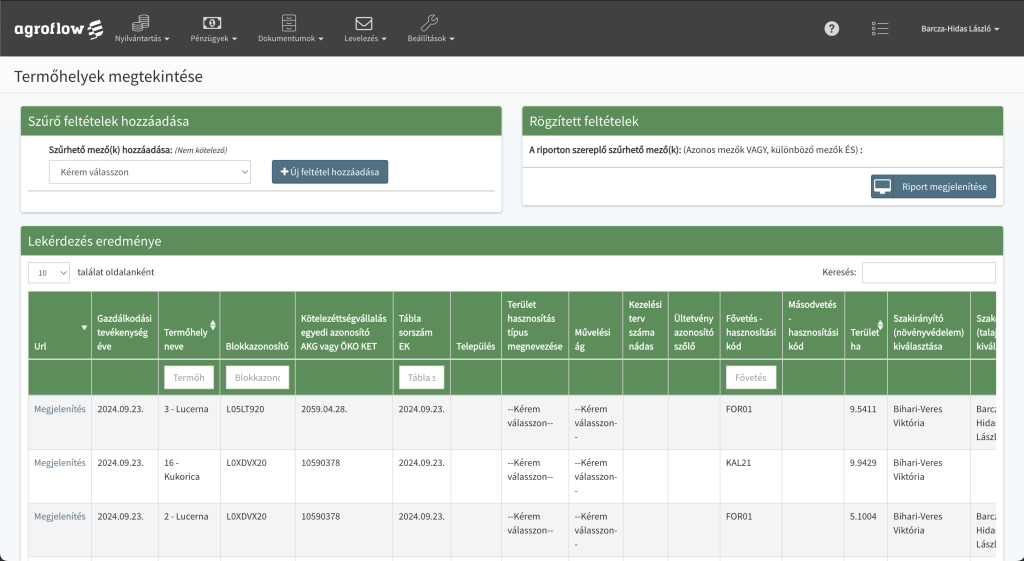
Task: Open the task list icon in header
Action: 879,29
